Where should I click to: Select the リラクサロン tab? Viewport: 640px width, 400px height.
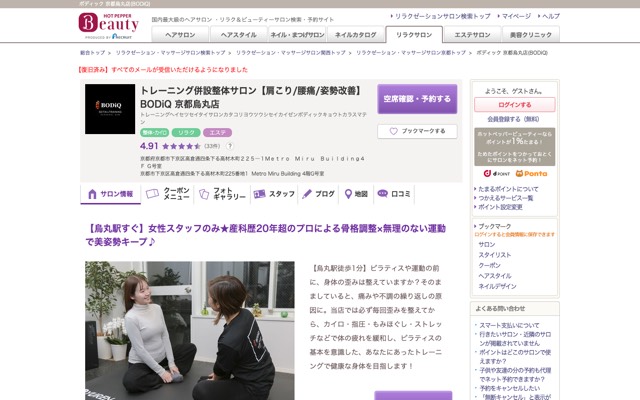click(x=414, y=35)
